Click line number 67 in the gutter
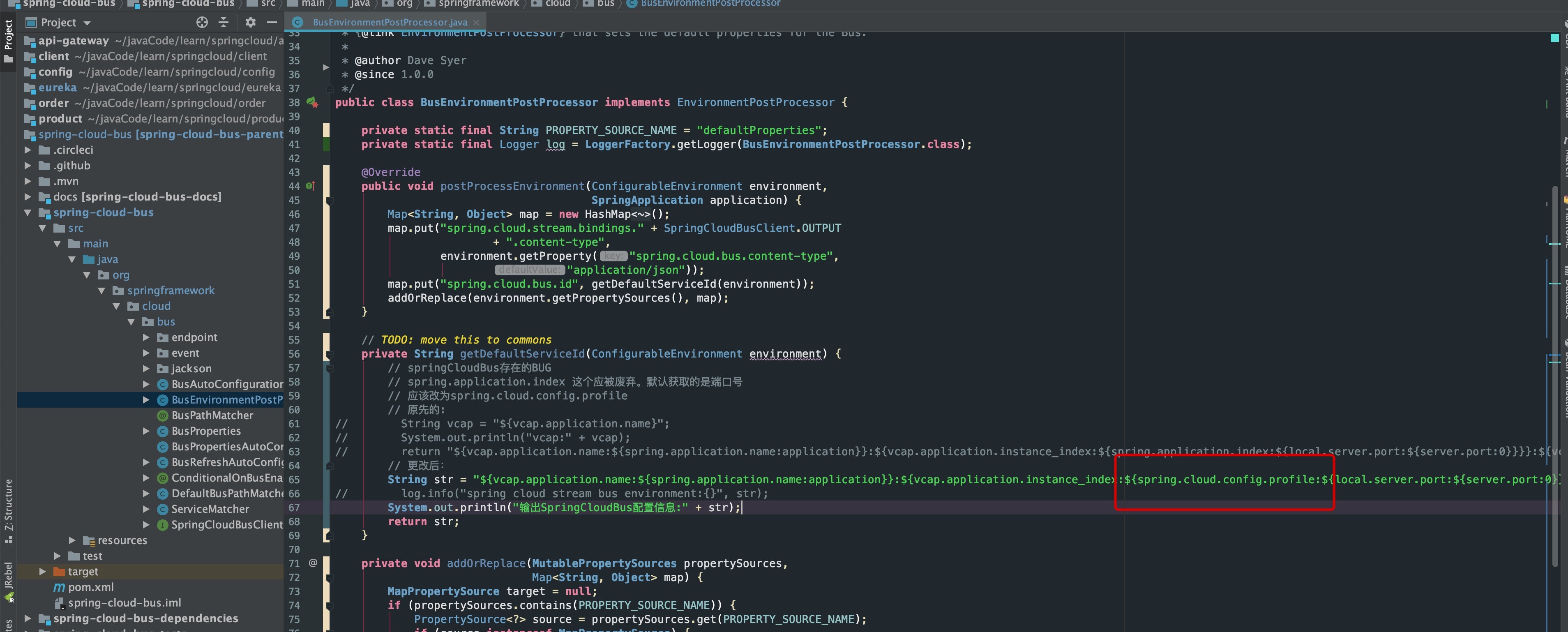This screenshot has width=1568, height=632. [x=294, y=508]
